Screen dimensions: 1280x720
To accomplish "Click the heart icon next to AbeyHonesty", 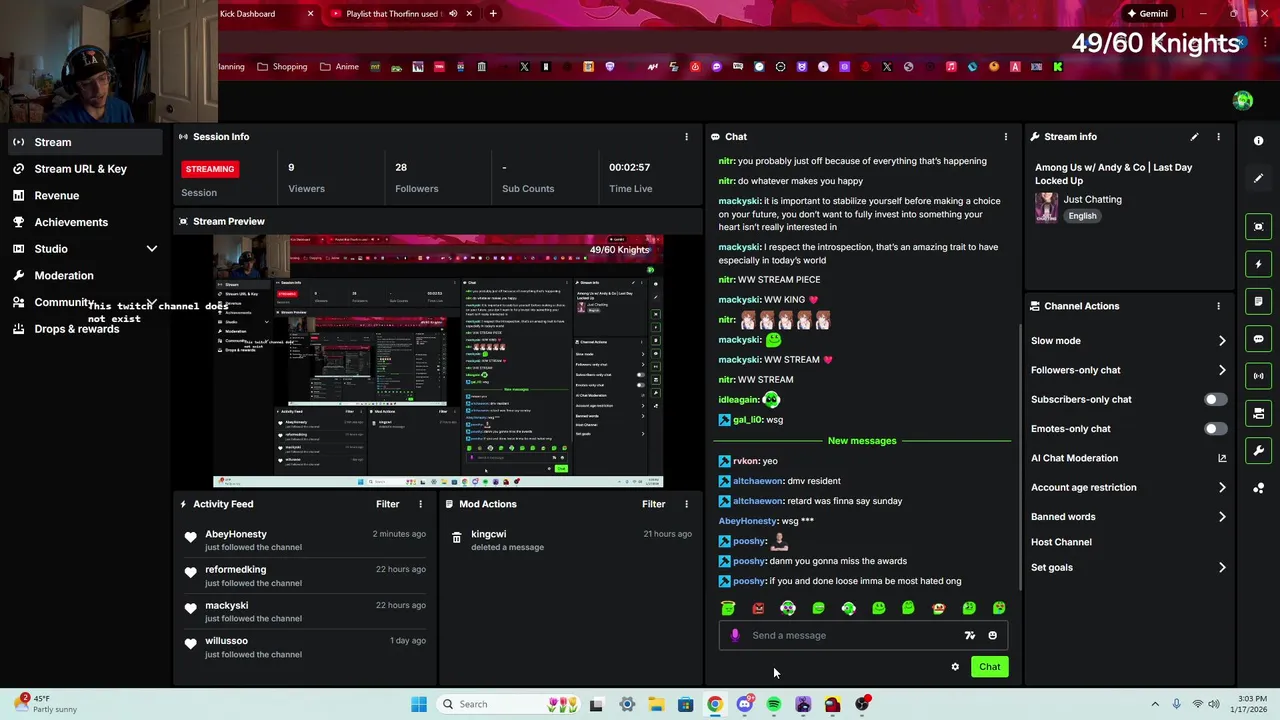I will point(190,538).
